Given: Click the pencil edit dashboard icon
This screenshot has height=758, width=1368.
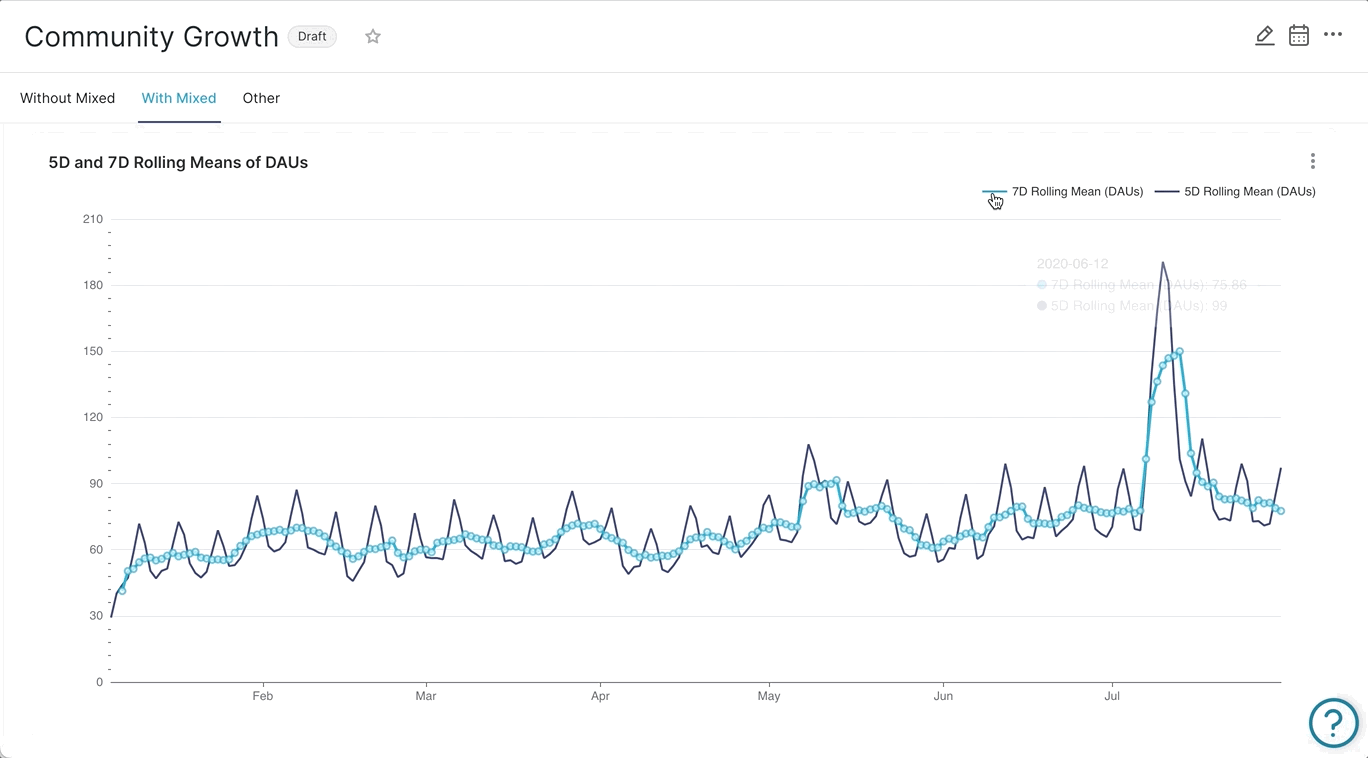Looking at the screenshot, I should (1264, 36).
